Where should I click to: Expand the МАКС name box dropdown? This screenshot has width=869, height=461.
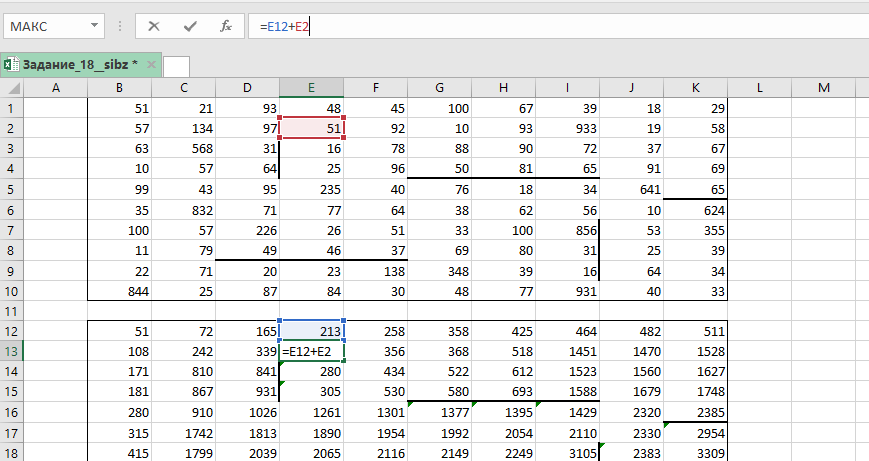click(x=94, y=26)
